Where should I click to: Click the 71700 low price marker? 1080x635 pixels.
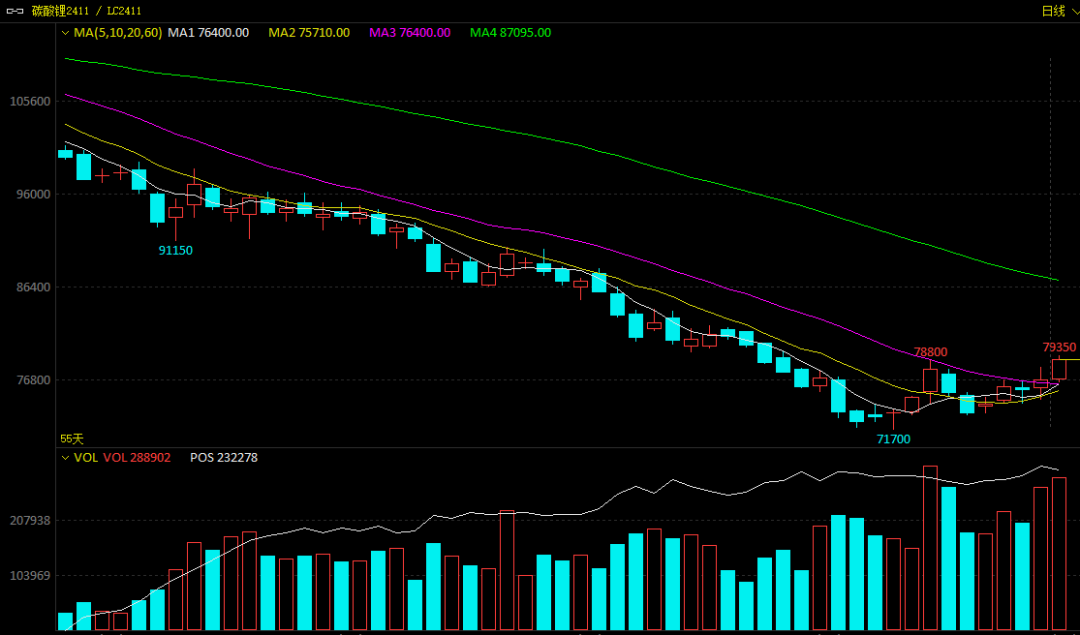[893, 439]
